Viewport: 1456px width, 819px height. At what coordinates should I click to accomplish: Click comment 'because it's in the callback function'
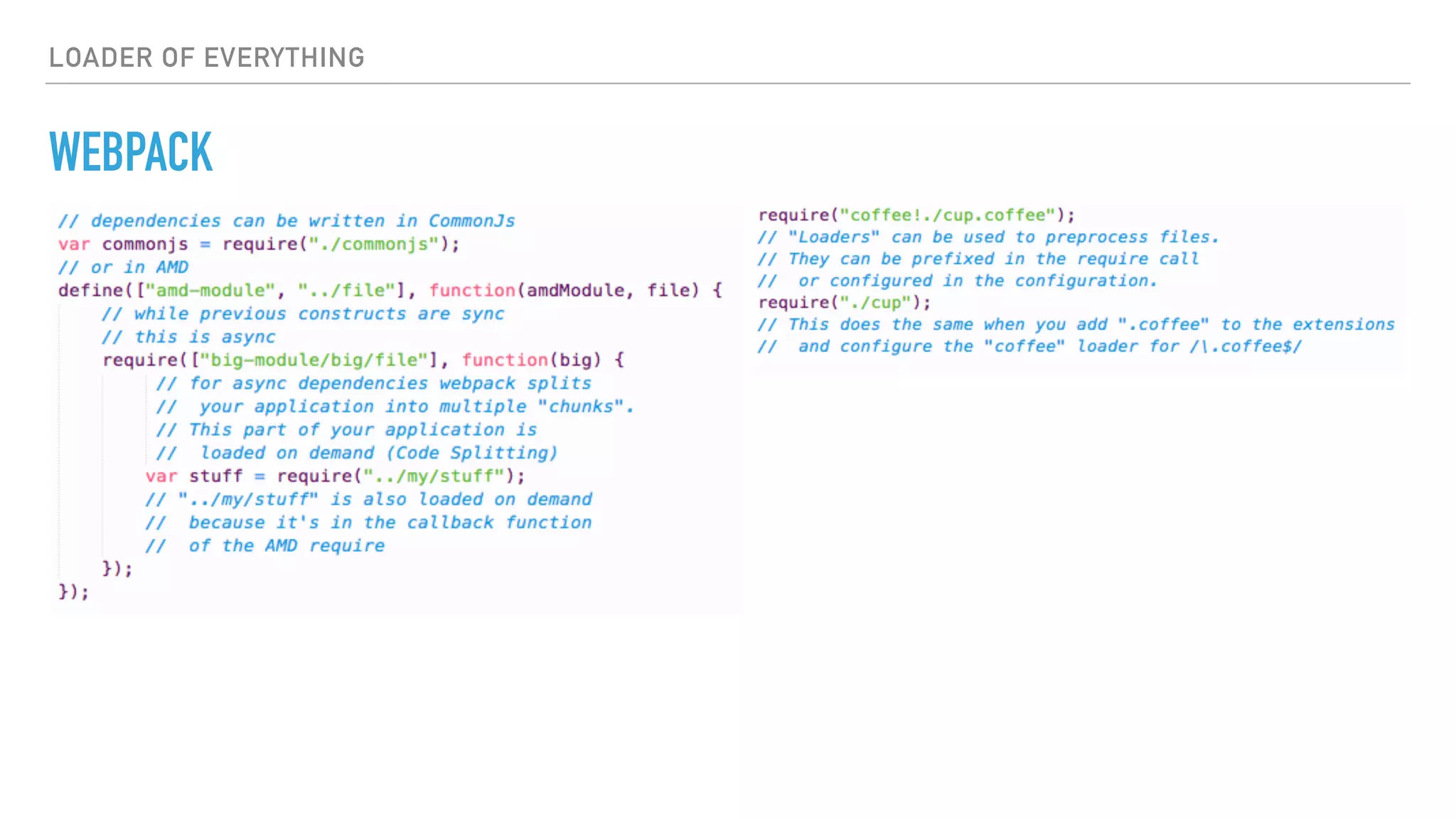click(x=369, y=523)
